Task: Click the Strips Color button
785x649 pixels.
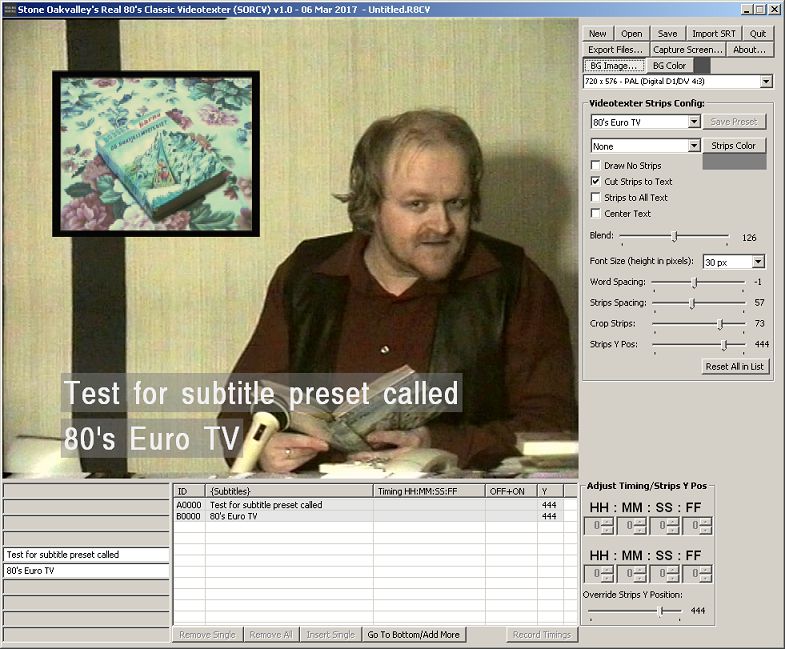Action: tap(733, 145)
